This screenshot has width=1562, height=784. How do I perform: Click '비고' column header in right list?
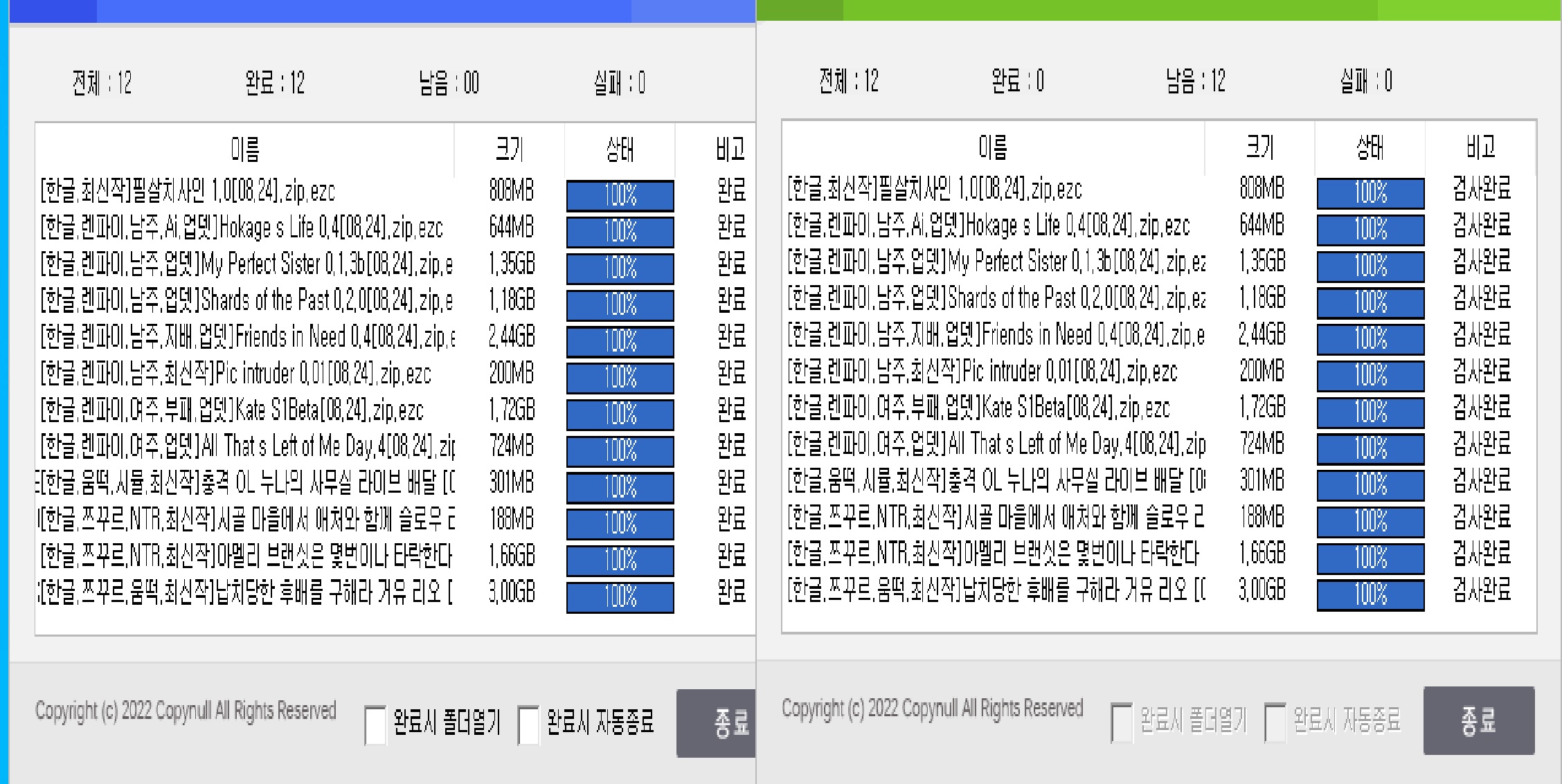(1480, 147)
